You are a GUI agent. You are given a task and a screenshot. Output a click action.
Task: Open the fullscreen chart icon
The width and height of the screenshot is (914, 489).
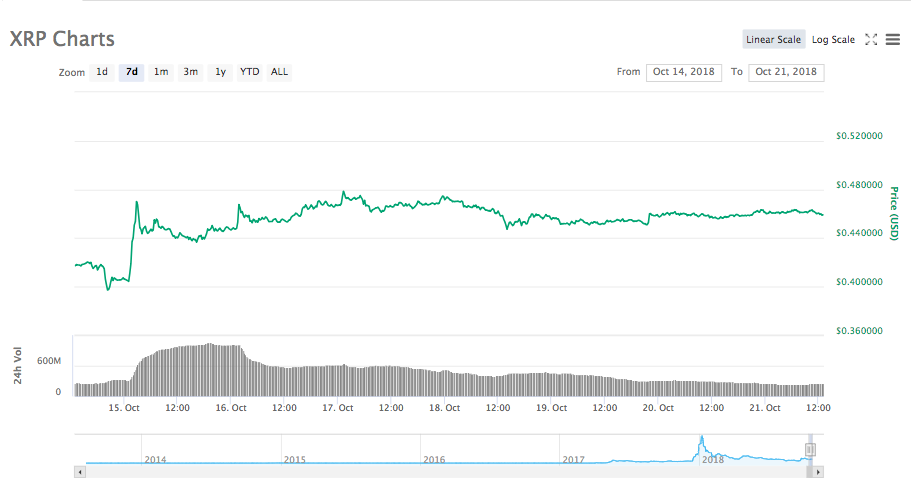coord(871,40)
